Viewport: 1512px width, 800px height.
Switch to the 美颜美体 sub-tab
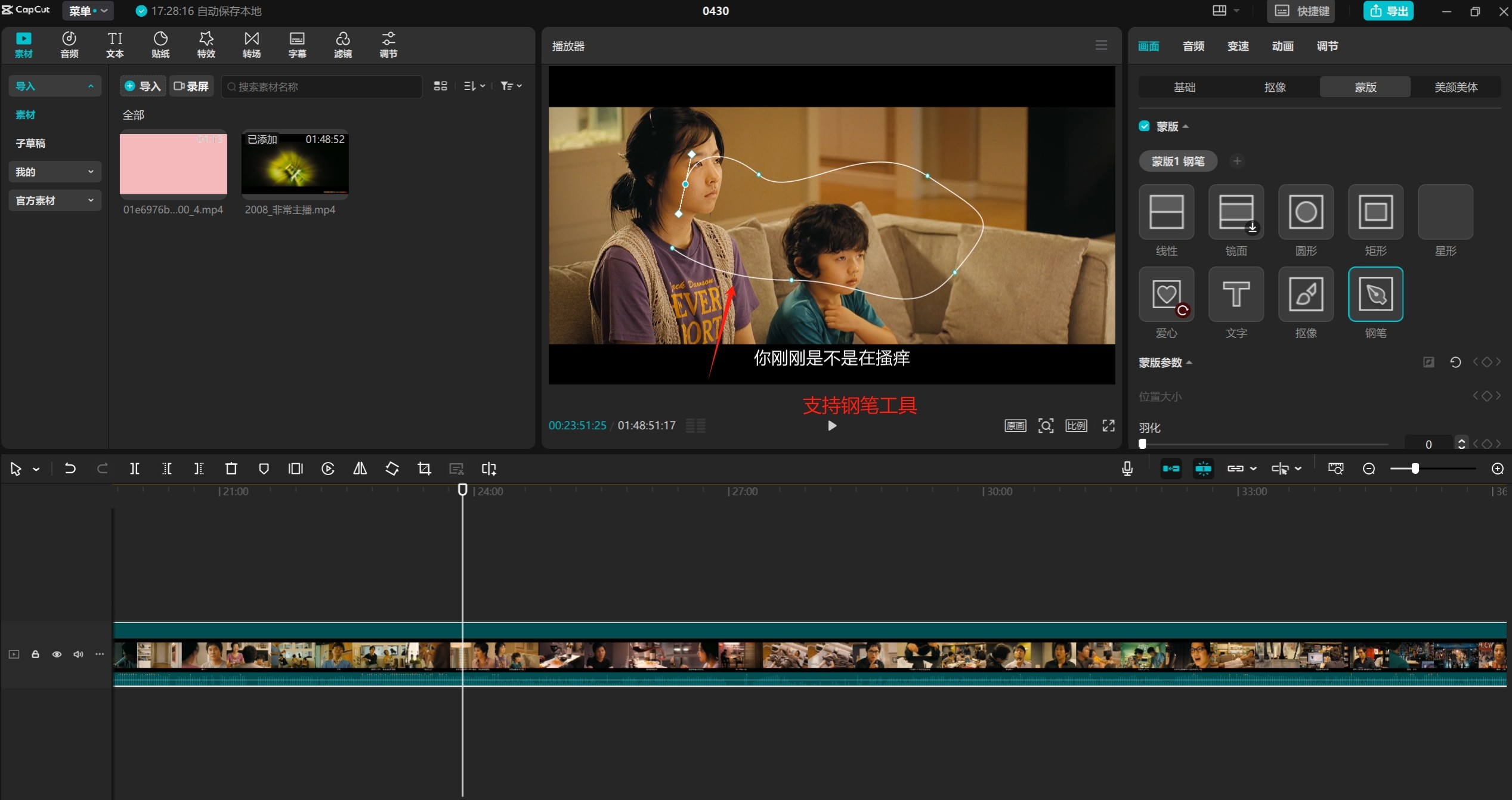click(x=1455, y=87)
